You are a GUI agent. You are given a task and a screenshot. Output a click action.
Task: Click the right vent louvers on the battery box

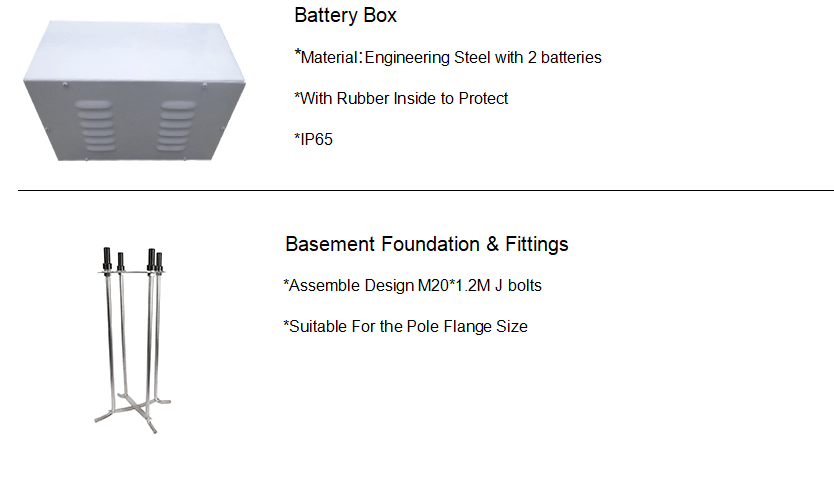coord(177,125)
